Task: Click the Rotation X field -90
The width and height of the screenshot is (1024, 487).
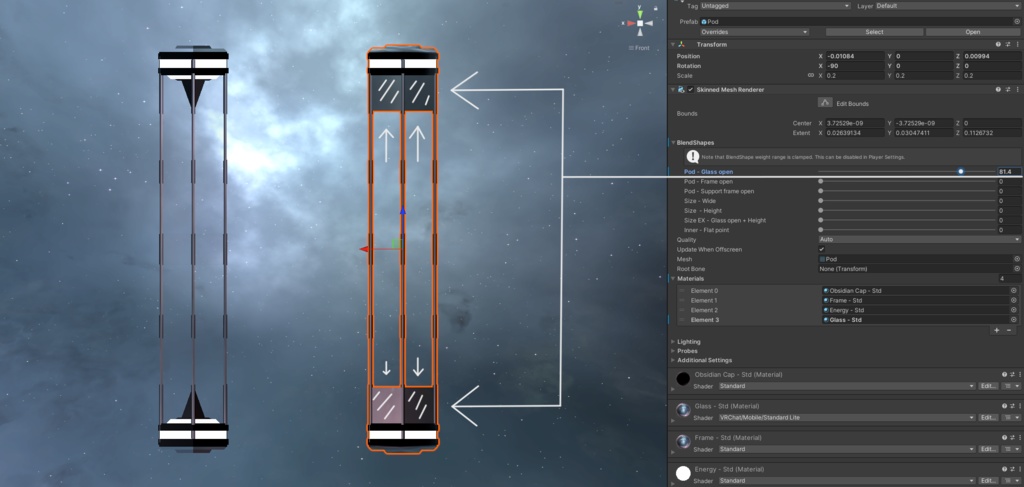Action: pos(855,66)
